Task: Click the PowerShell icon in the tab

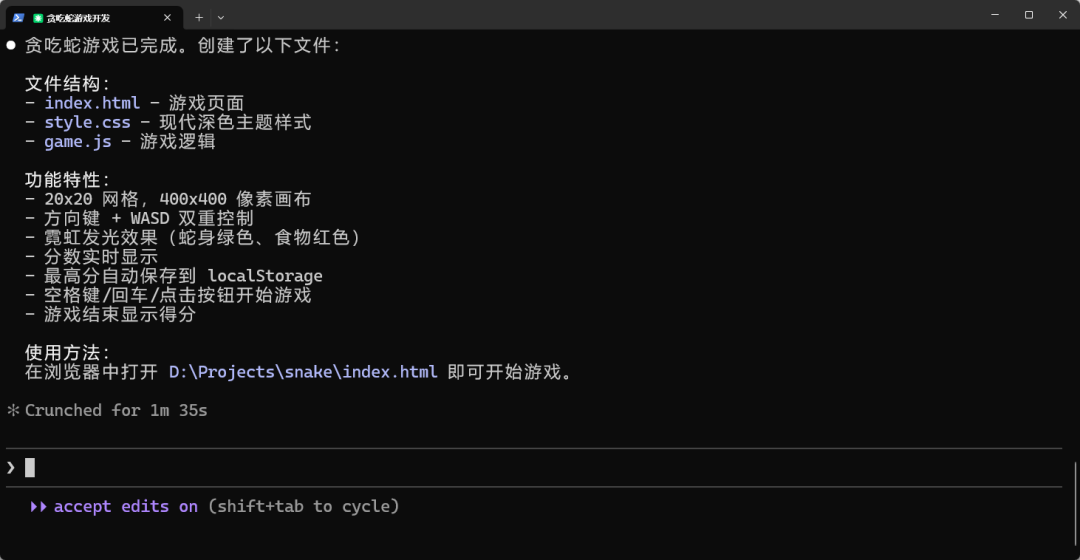Action: [18, 17]
